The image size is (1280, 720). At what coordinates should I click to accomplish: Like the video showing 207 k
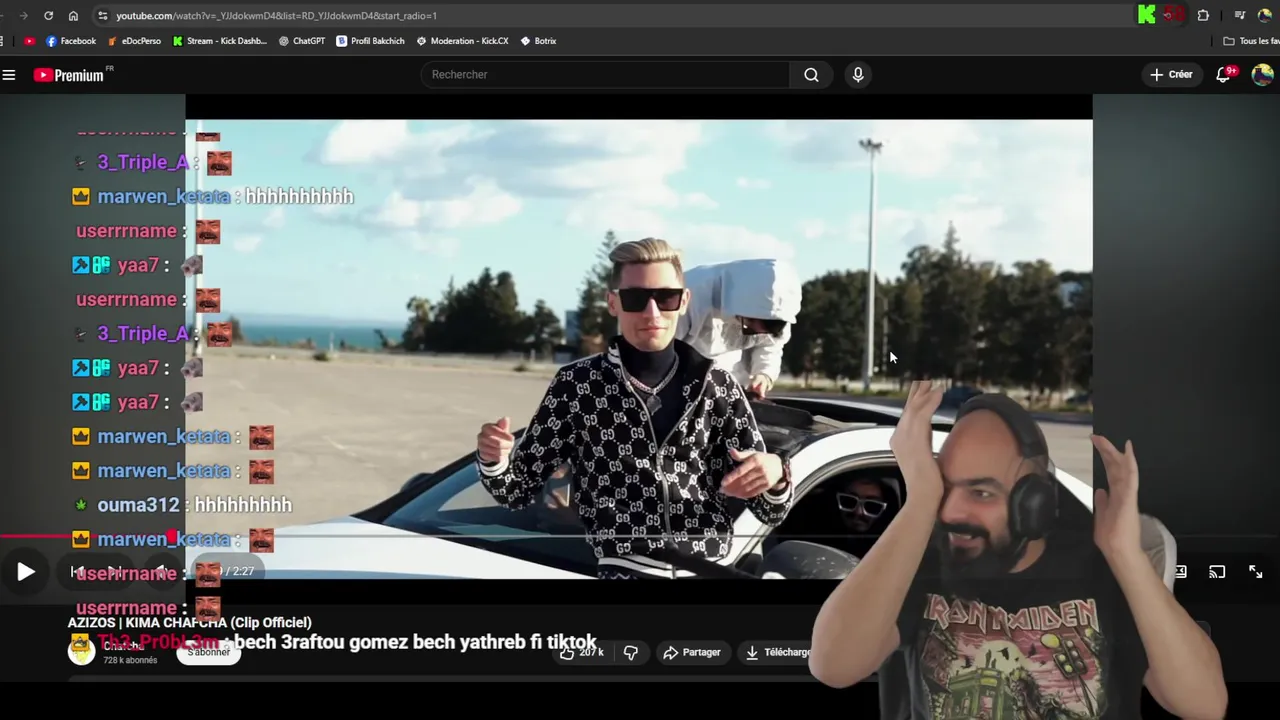(582, 652)
